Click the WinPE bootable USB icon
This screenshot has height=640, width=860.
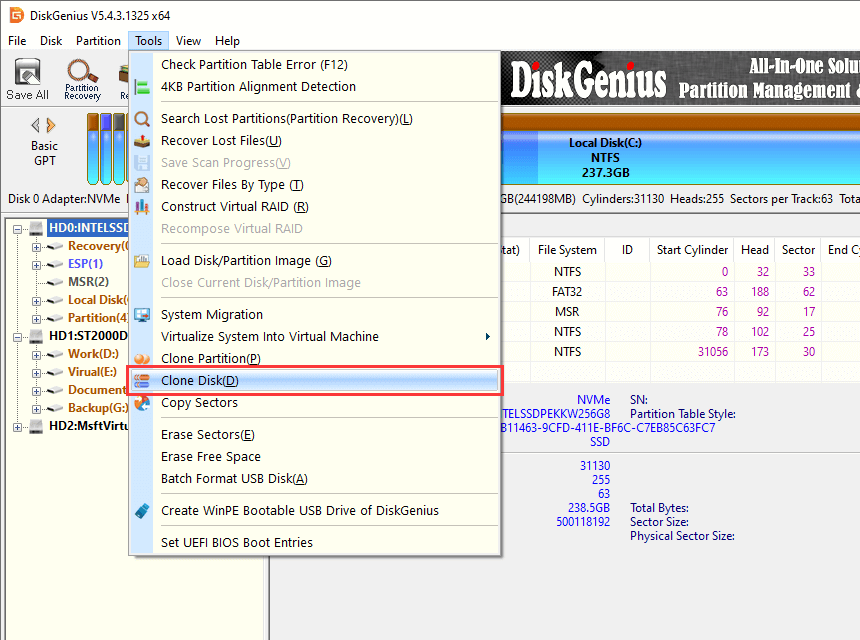[142, 511]
